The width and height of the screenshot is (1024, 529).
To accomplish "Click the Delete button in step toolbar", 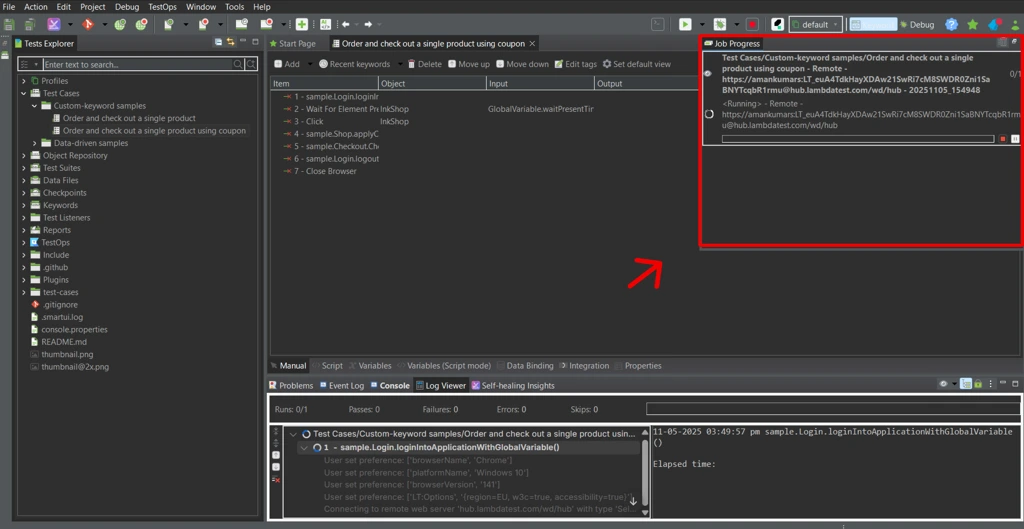I will pyautogui.click(x=424, y=64).
